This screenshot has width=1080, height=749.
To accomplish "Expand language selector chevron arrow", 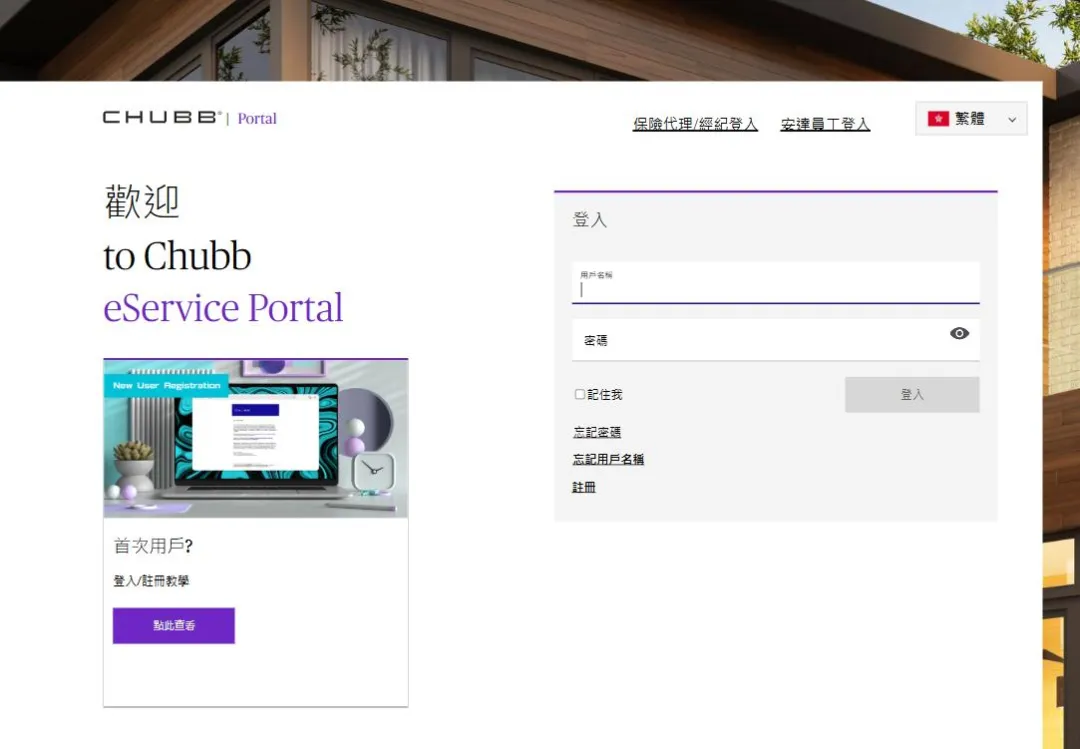I will coord(1012,119).
